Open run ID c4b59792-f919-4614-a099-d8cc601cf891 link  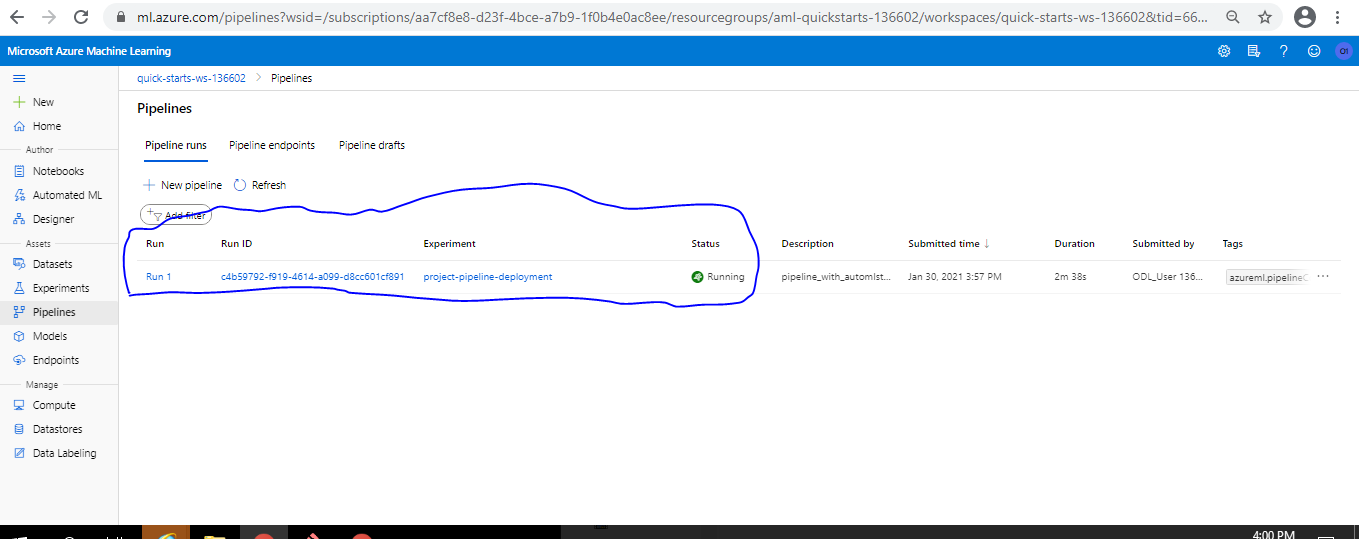click(313, 277)
